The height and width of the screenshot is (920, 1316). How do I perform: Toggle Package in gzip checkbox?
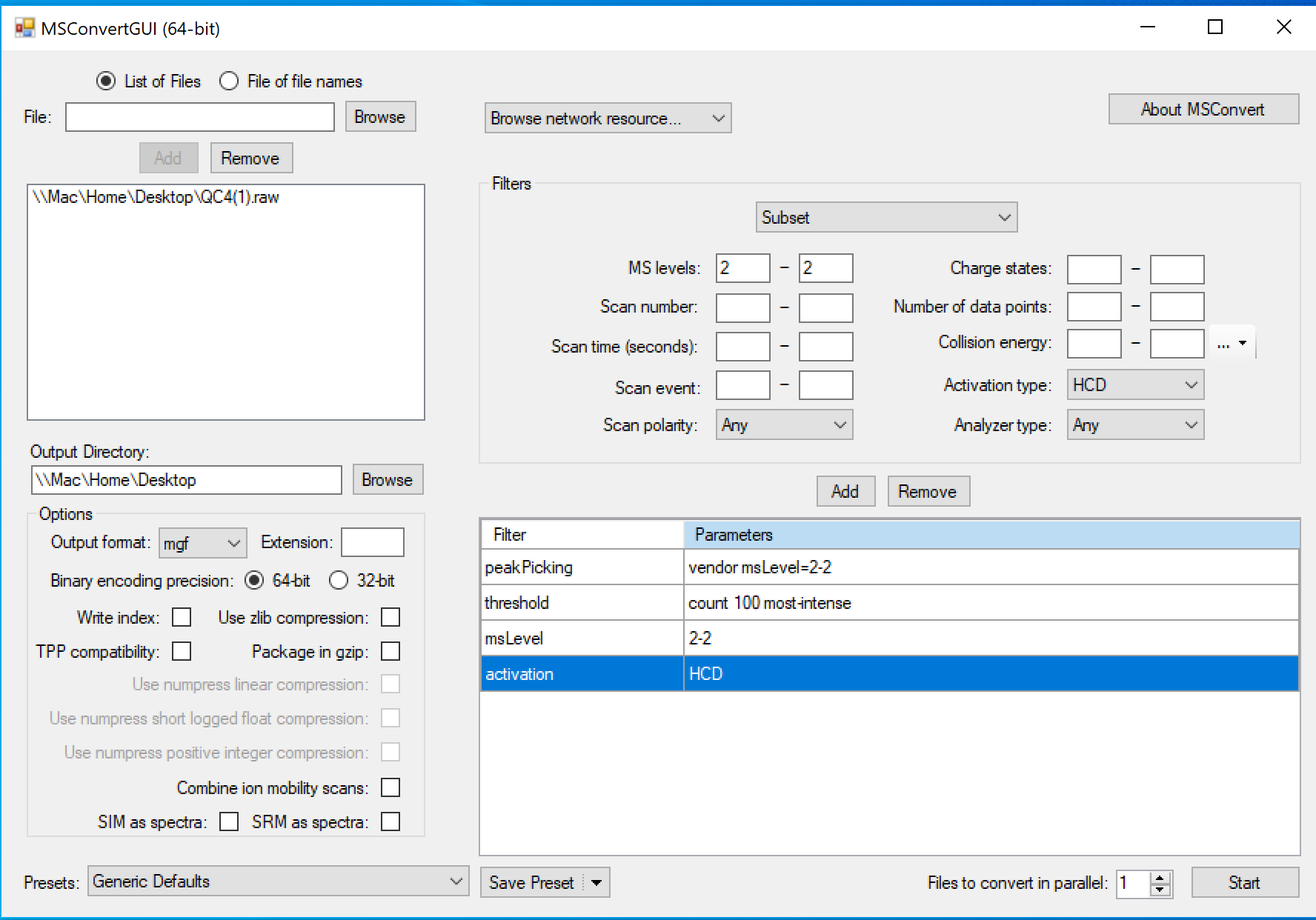tap(391, 651)
